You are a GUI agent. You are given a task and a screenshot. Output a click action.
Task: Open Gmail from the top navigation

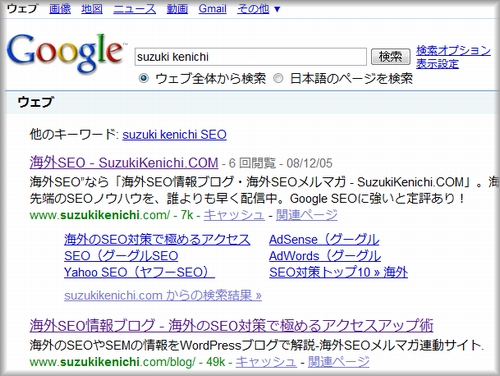pos(212,9)
